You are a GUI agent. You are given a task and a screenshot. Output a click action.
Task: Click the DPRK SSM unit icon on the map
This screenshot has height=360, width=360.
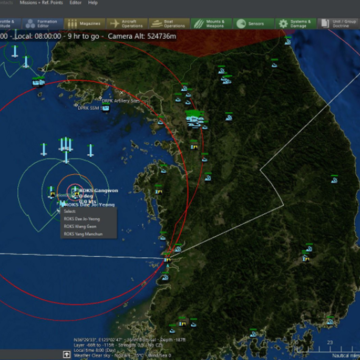tap(106, 108)
